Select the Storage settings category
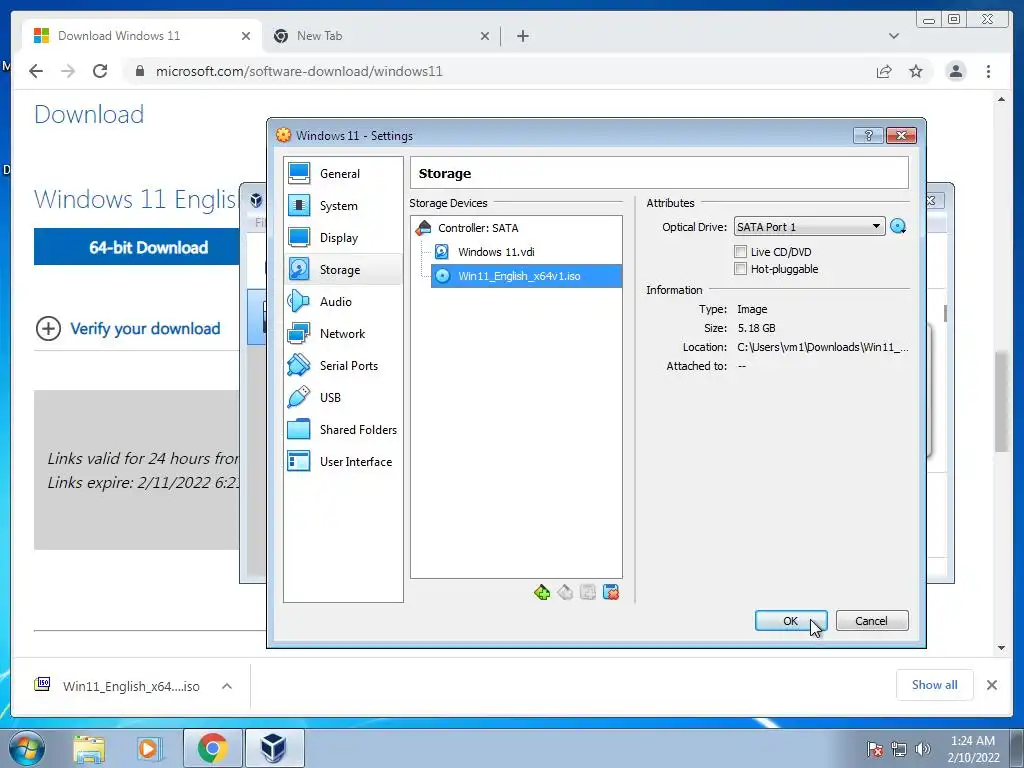The image size is (1024, 768). tap(344, 270)
